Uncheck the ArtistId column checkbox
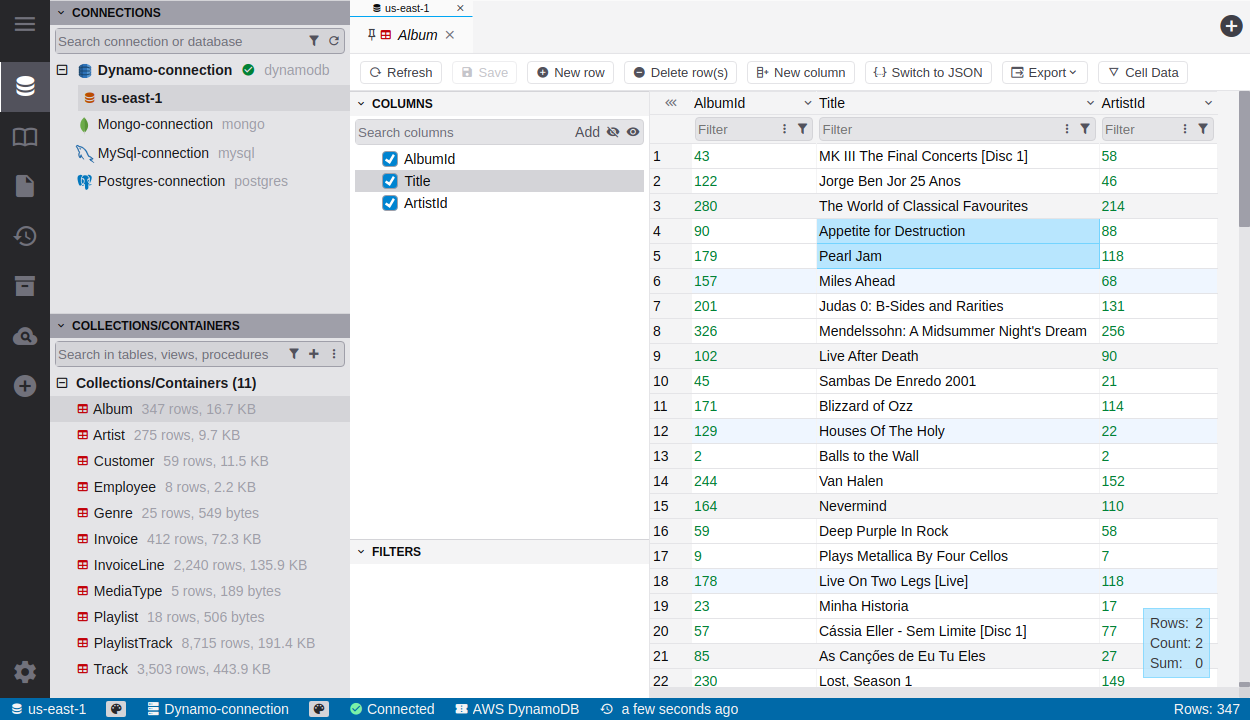This screenshot has height=720, width=1250. click(x=390, y=203)
